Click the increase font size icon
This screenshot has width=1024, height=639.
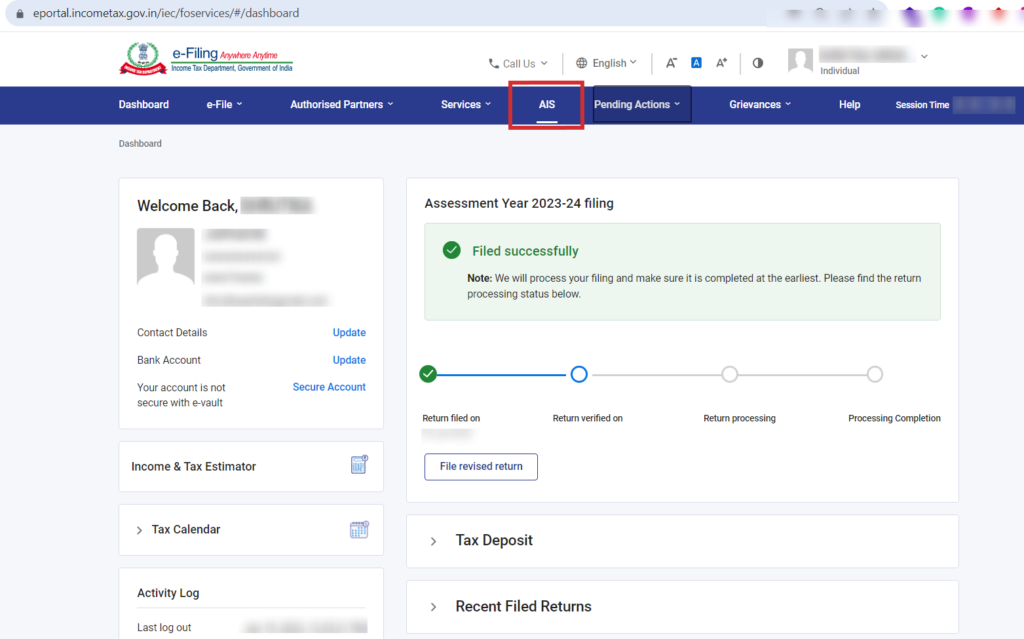click(721, 62)
